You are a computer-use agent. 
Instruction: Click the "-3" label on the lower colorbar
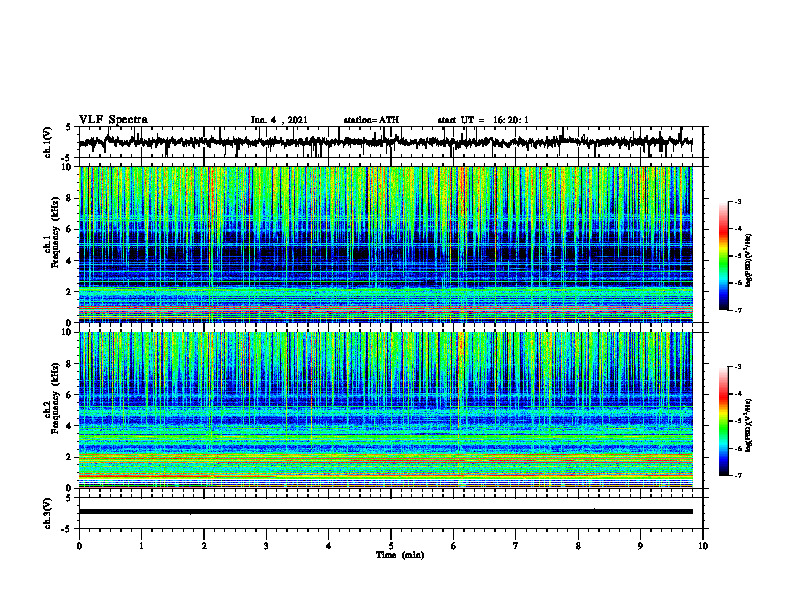click(x=737, y=367)
